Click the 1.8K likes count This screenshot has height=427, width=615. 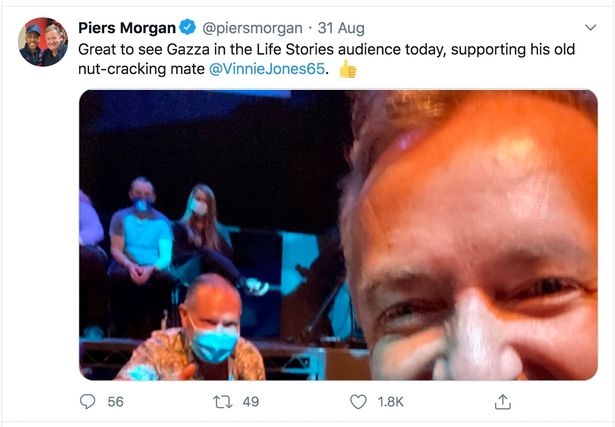click(390, 402)
